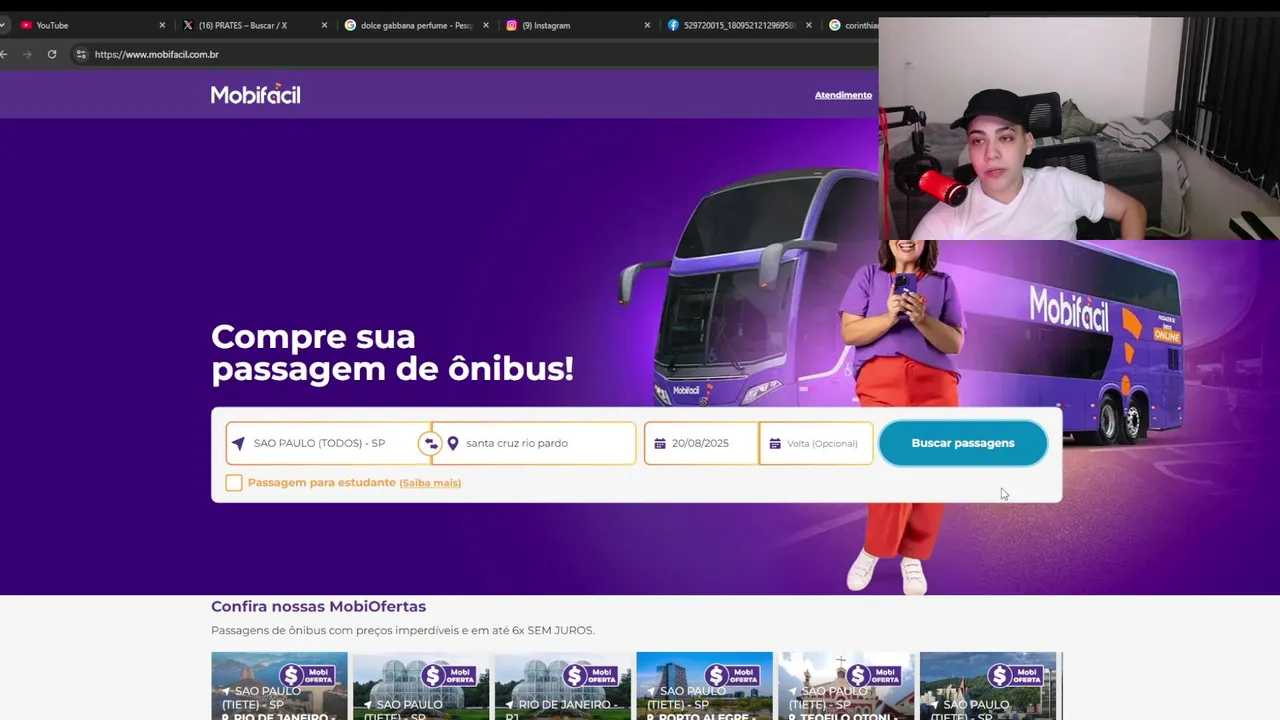
Task: Click the Mobifácil logo in header
Action: (x=255, y=94)
